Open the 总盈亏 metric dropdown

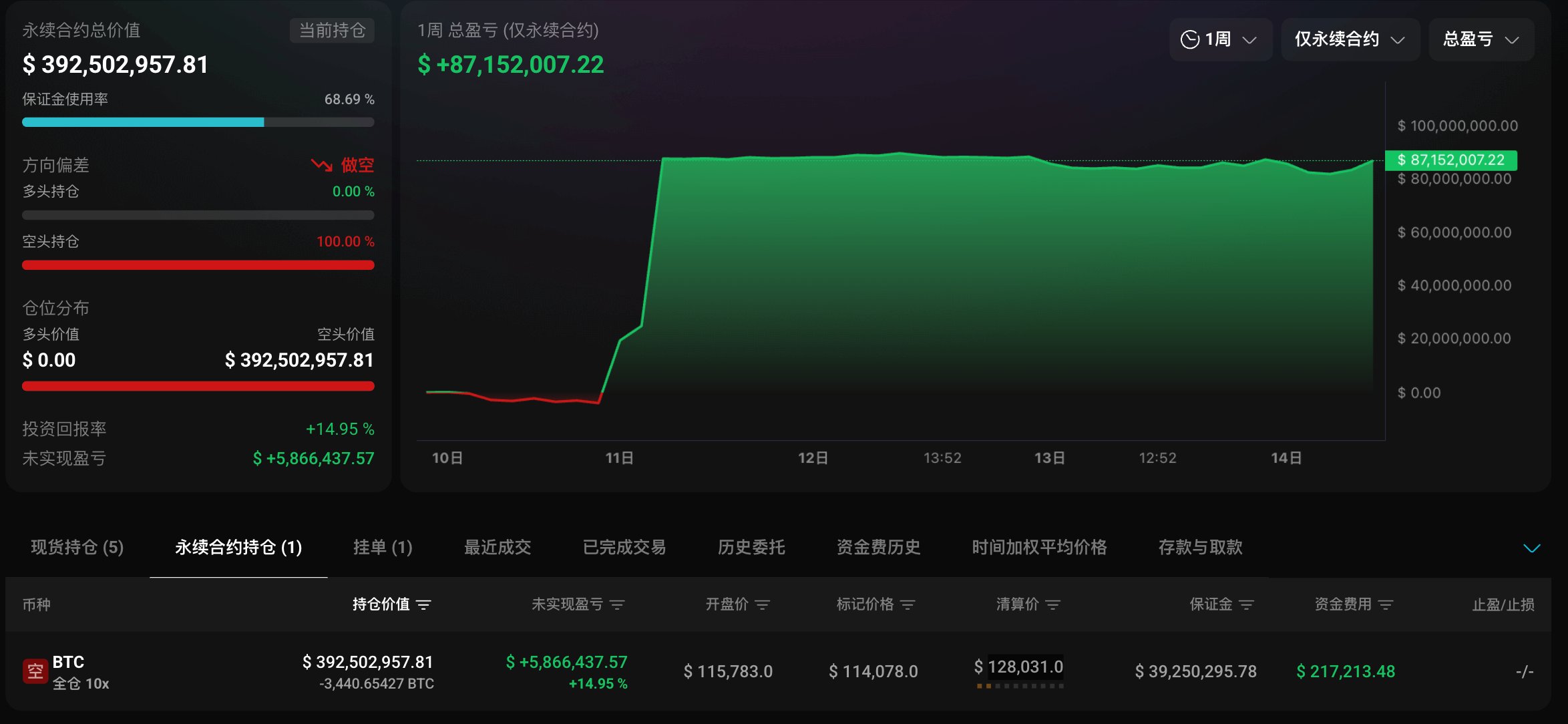pos(1481,40)
